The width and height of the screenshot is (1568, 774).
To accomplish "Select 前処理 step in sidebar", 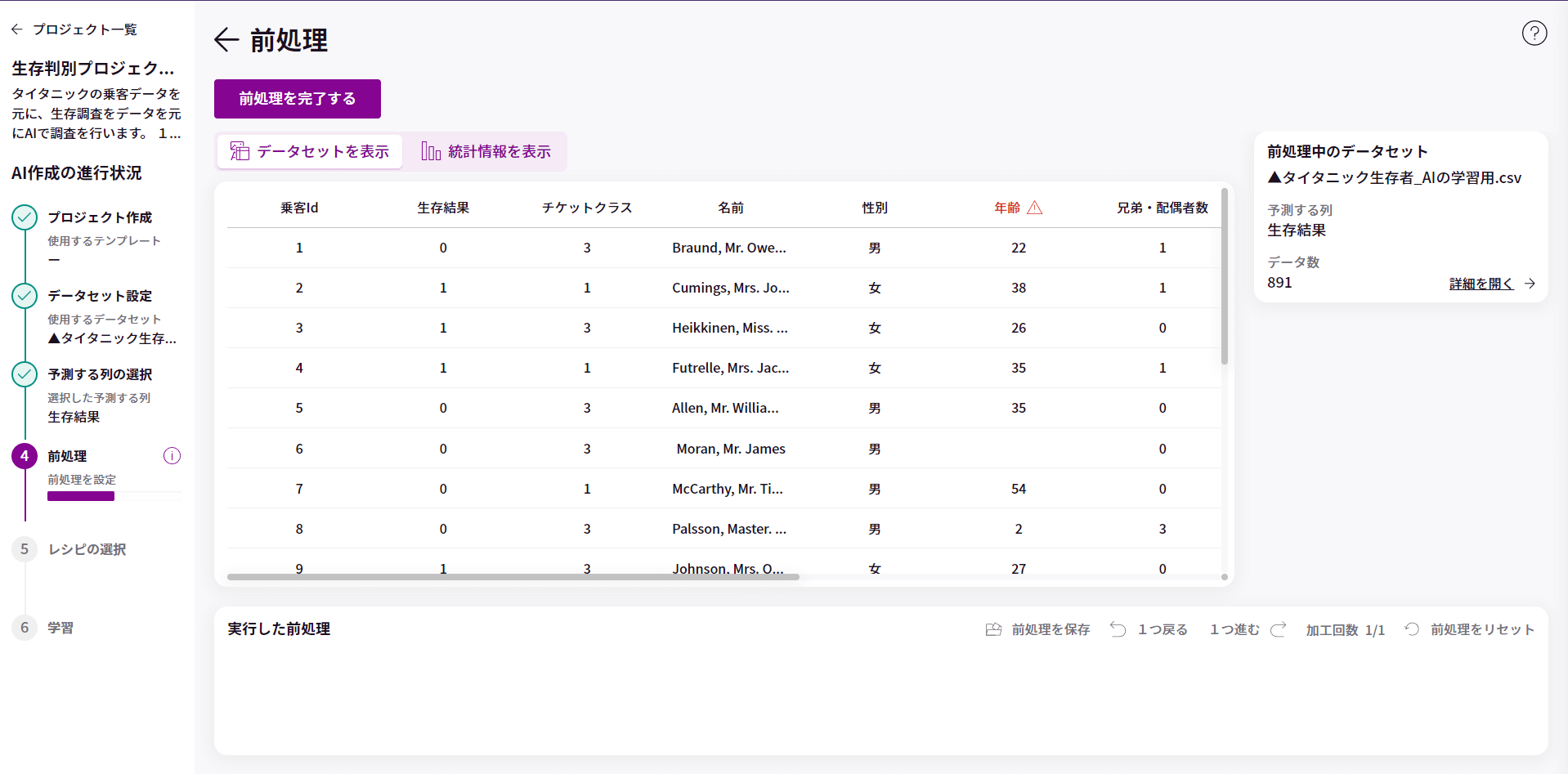I will 67,456.
